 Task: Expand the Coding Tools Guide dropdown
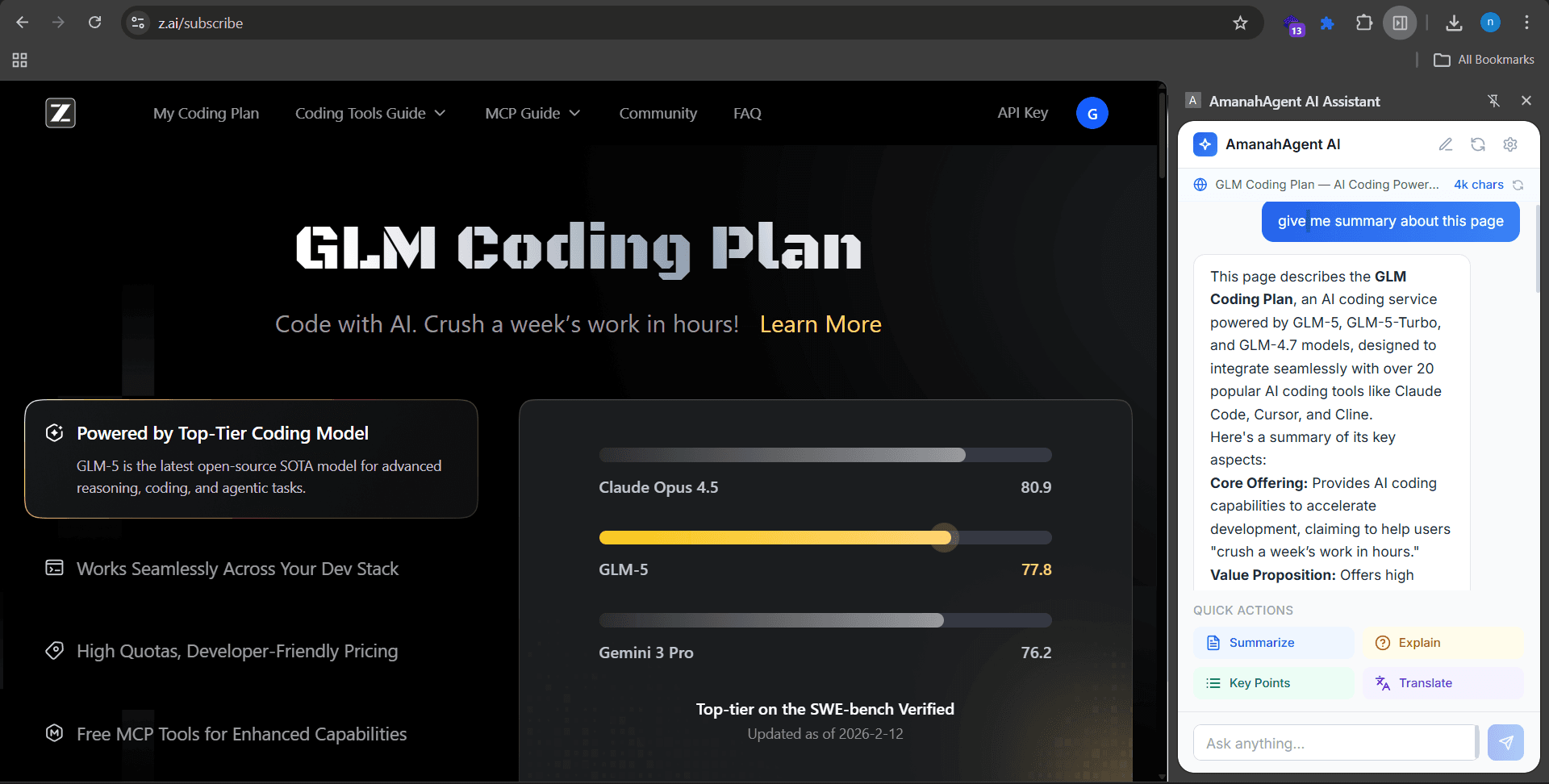point(370,113)
